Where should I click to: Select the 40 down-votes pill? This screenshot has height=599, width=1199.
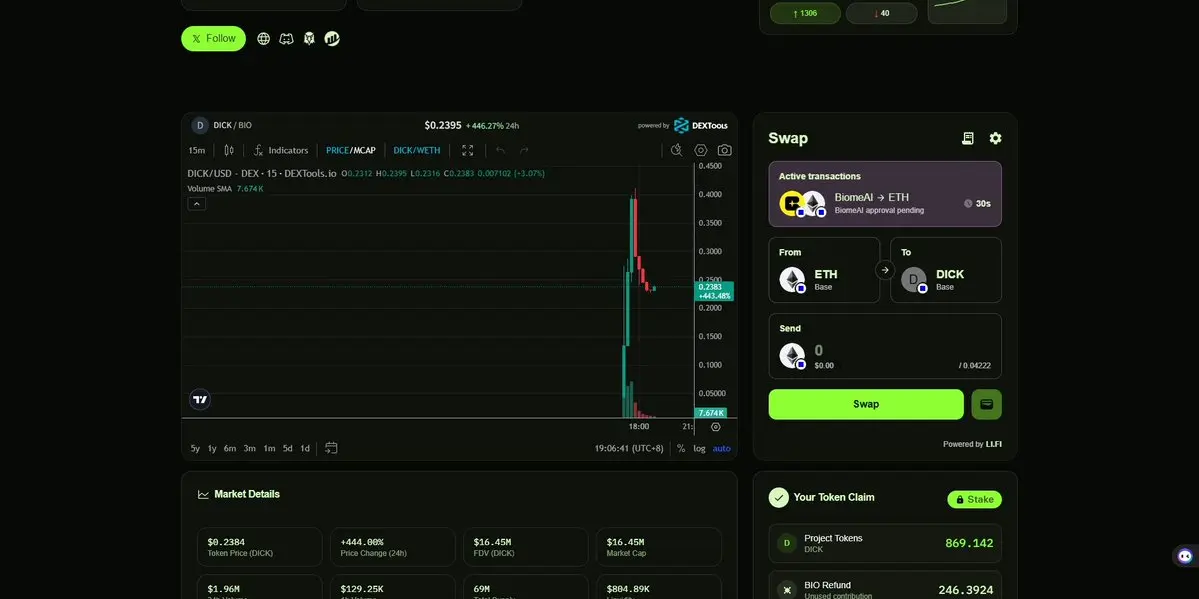(x=882, y=13)
